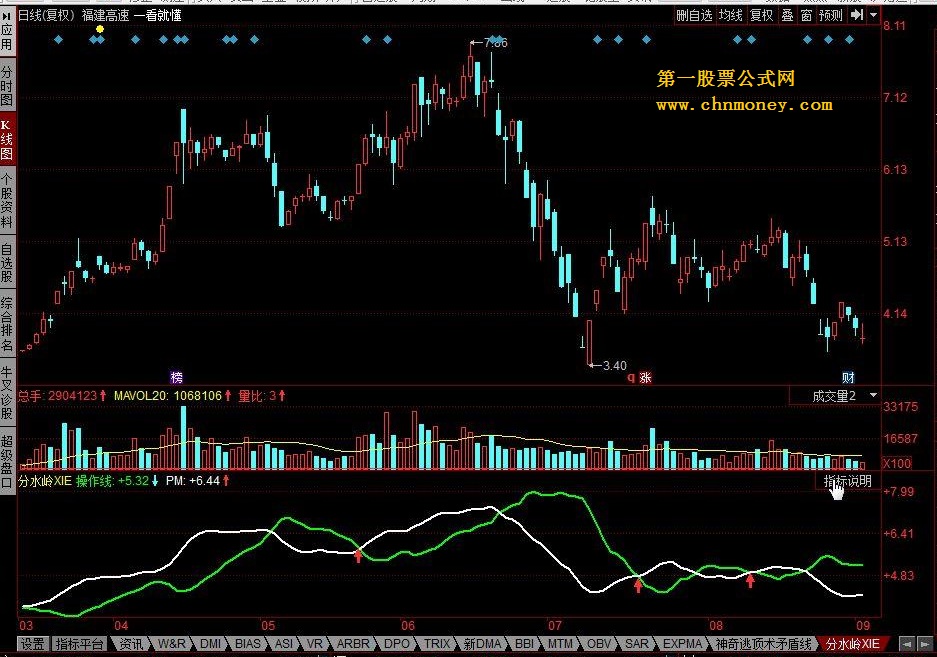Open the top toolbar dropdown arrow
The image size is (937, 657).
pyautogui.click(x=874, y=15)
